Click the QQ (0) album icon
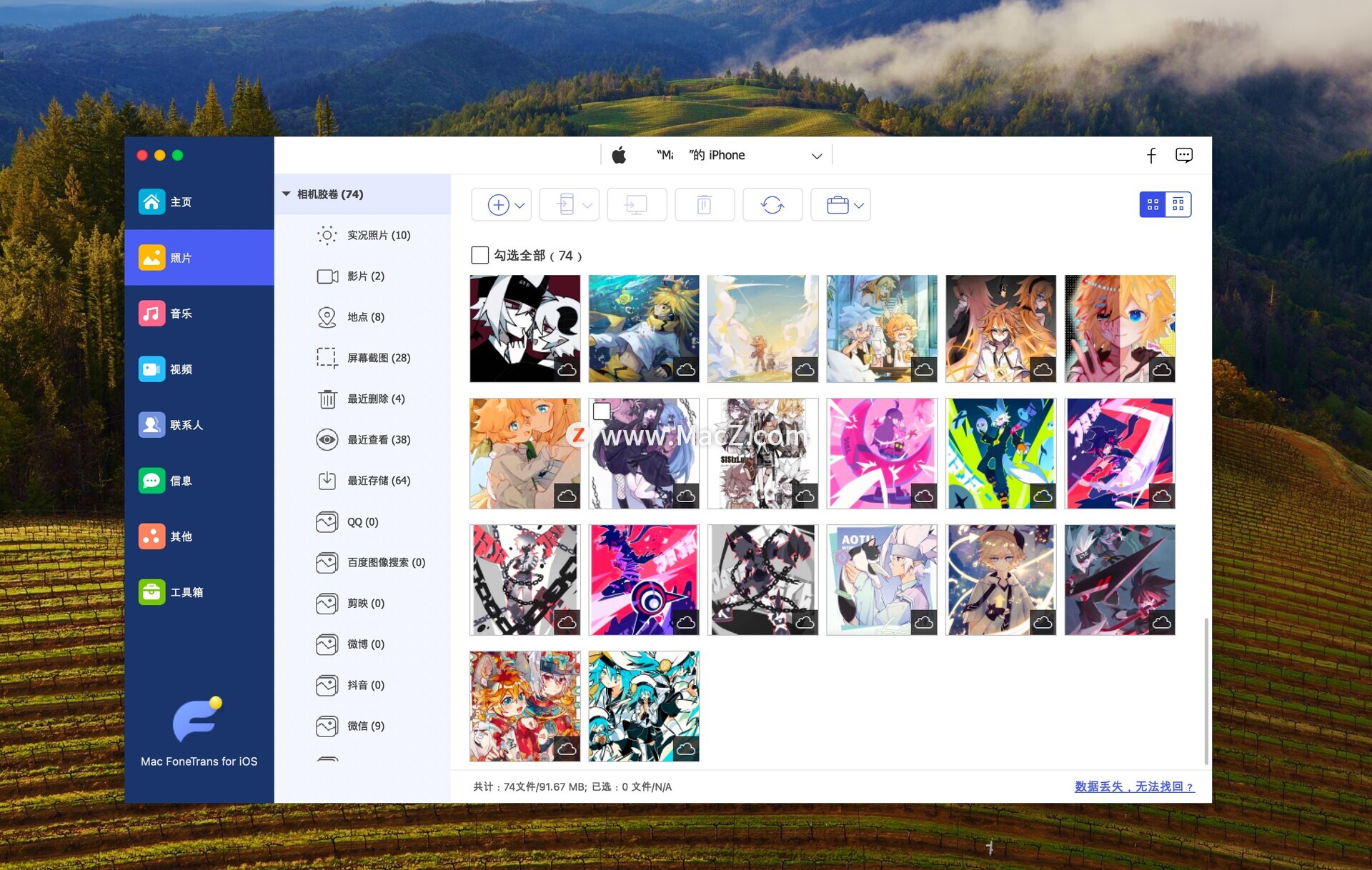This screenshot has width=1372, height=870. (x=327, y=522)
